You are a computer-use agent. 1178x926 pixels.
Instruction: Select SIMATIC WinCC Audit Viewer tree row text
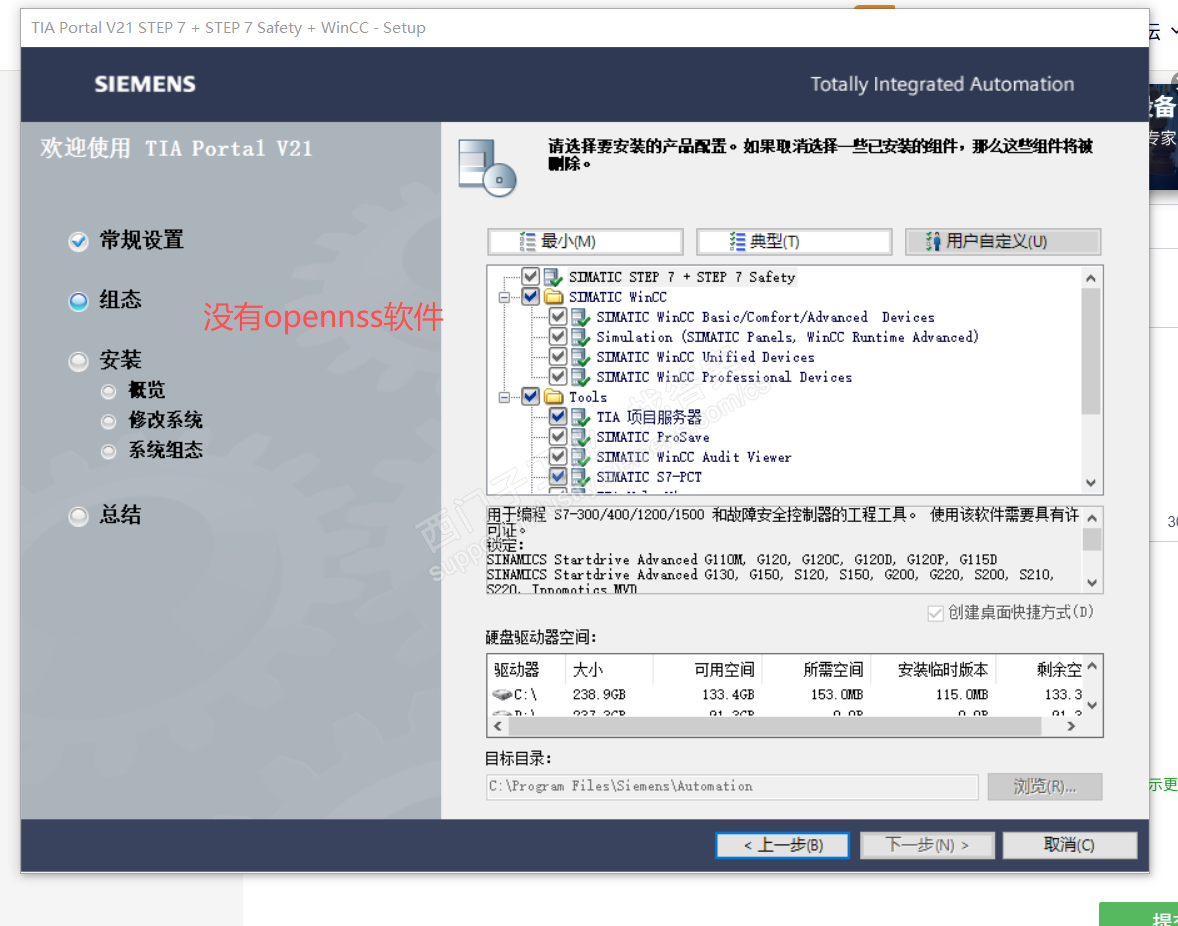[x=693, y=457]
